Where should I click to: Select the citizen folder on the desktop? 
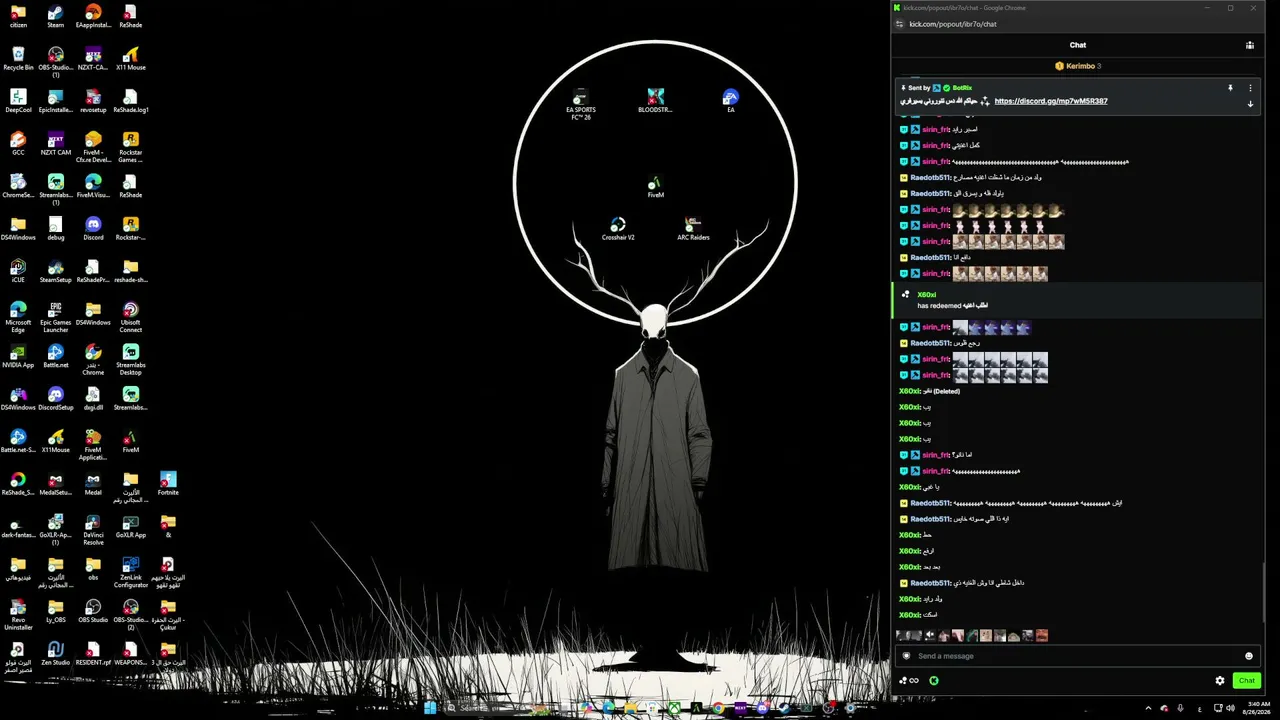(18, 17)
